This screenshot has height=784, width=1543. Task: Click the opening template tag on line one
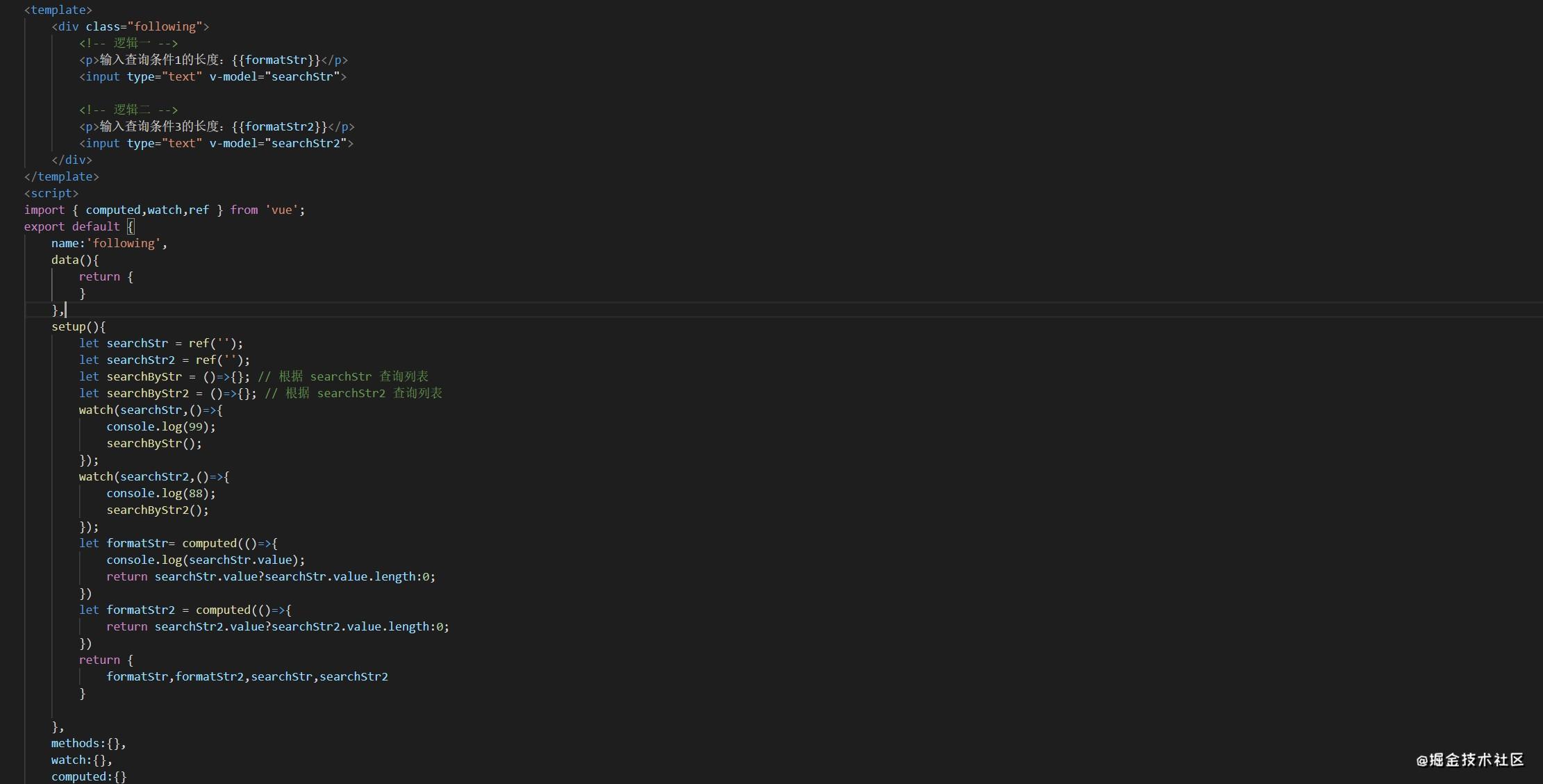[58, 10]
